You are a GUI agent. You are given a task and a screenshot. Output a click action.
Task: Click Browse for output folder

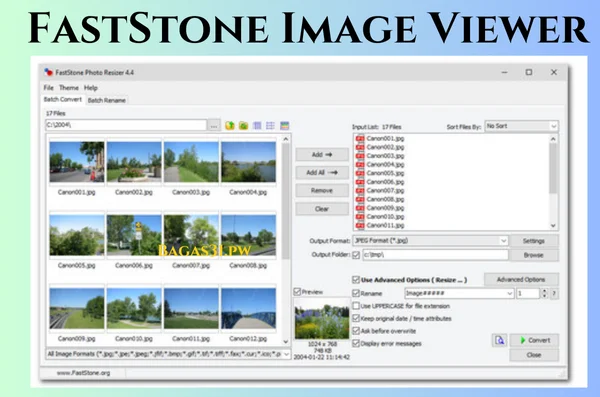(534, 255)
